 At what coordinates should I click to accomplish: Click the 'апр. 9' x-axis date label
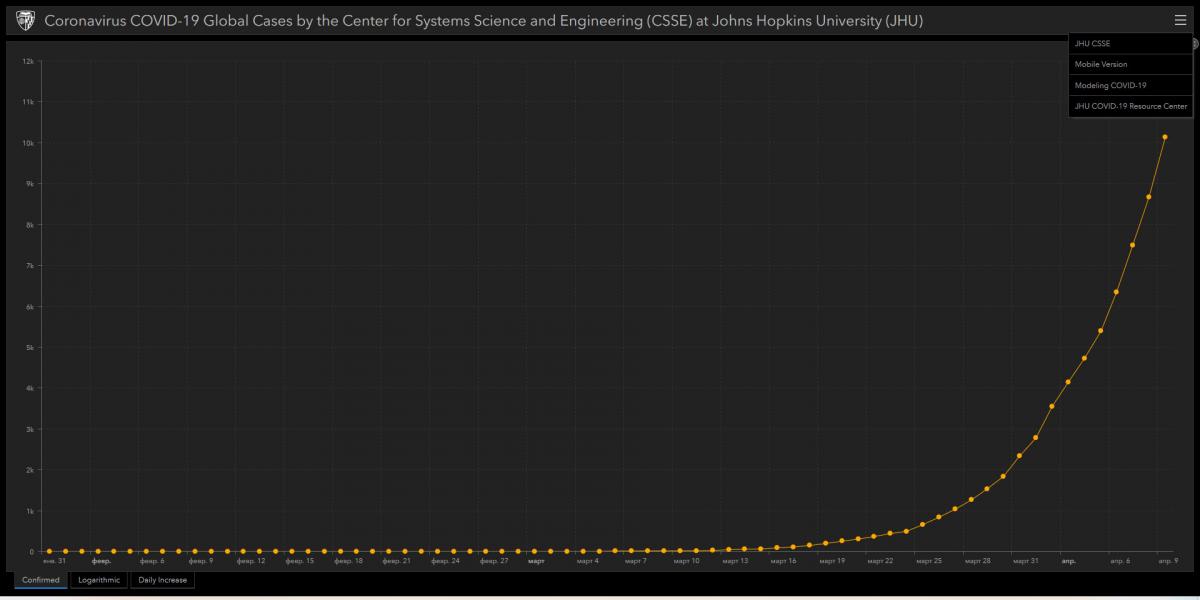point(1168,561)
